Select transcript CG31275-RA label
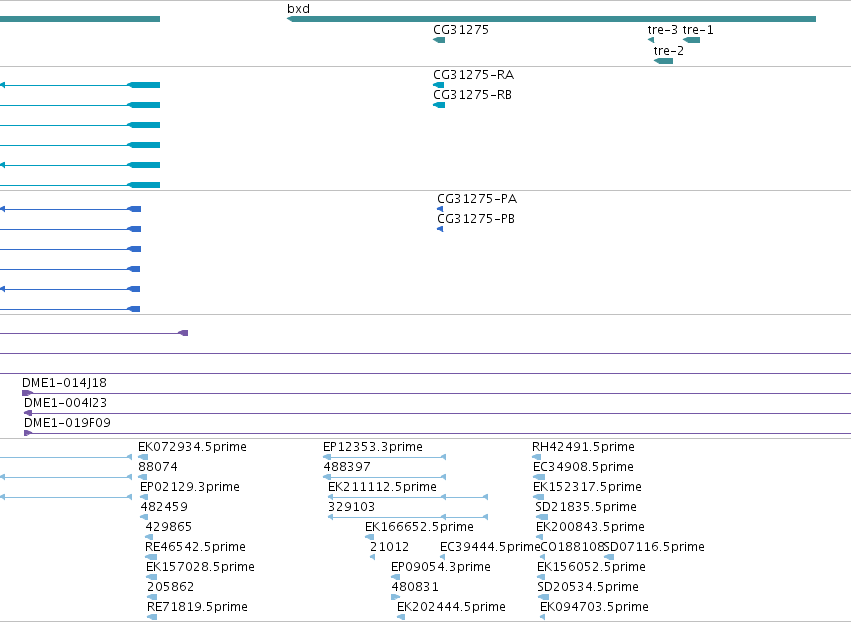851x622 pixels. [x=473, y=75]
